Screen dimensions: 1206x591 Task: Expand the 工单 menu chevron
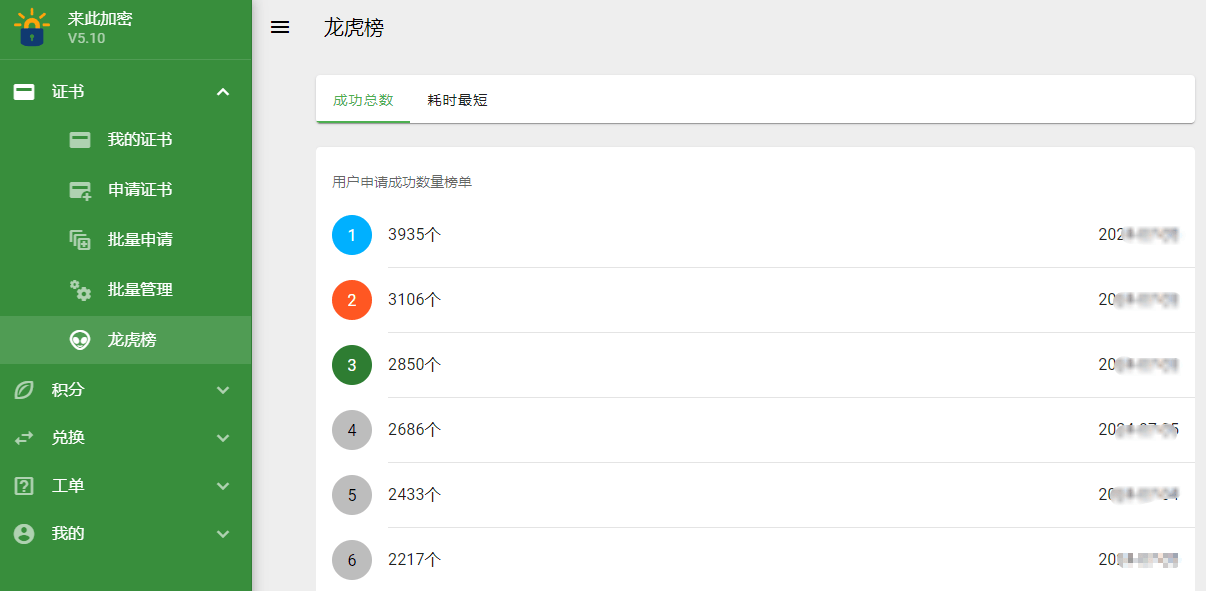223,486
